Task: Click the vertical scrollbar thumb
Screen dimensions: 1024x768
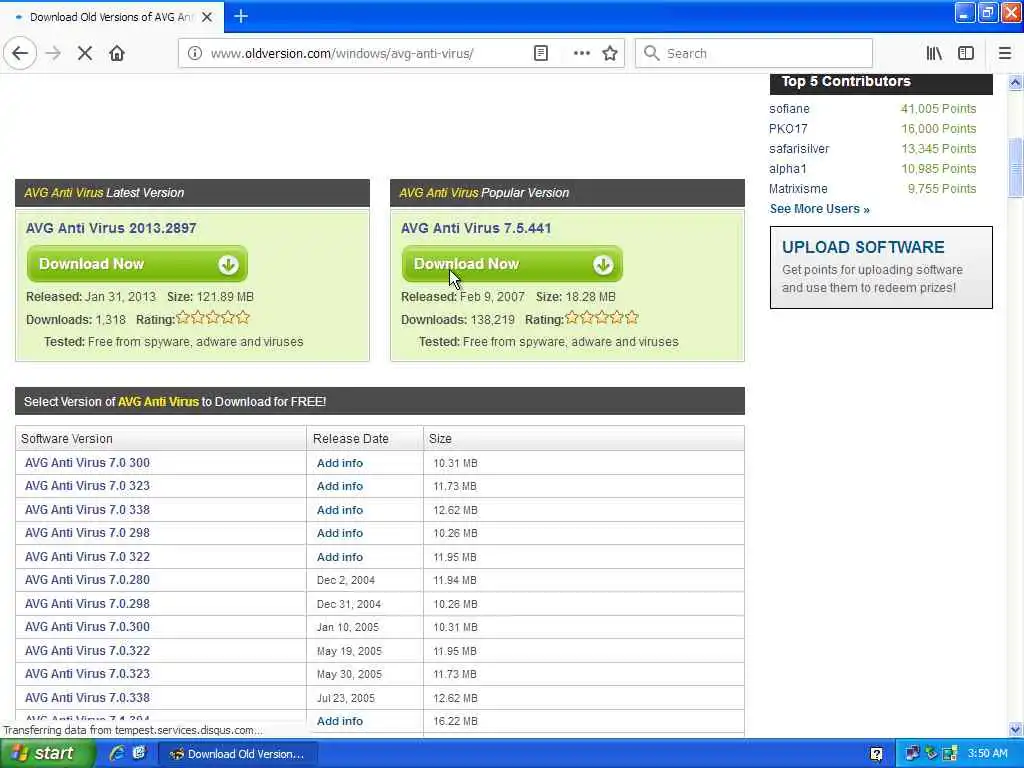Action: pos(1016,167)
